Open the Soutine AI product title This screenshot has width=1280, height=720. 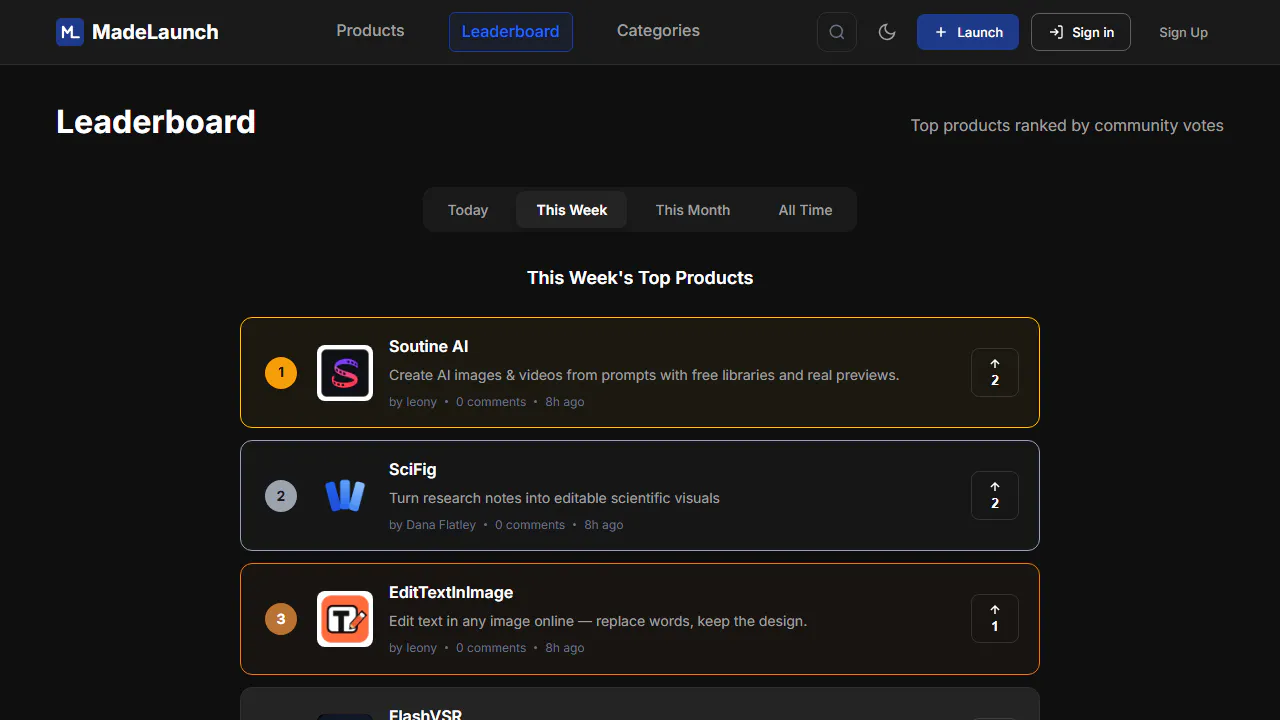pos(429,346)
